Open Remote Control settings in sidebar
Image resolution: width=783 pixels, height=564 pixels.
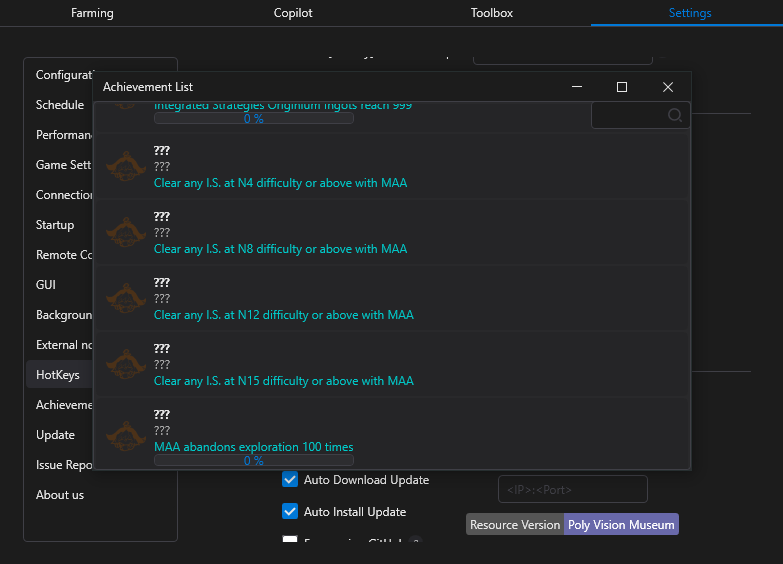point(63,255)
